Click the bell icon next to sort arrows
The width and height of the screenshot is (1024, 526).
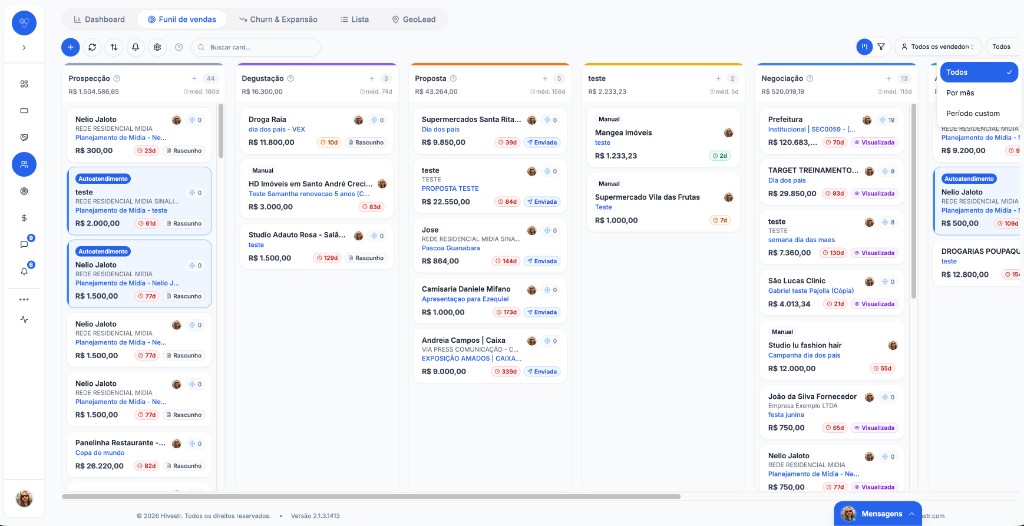(135, 47)
